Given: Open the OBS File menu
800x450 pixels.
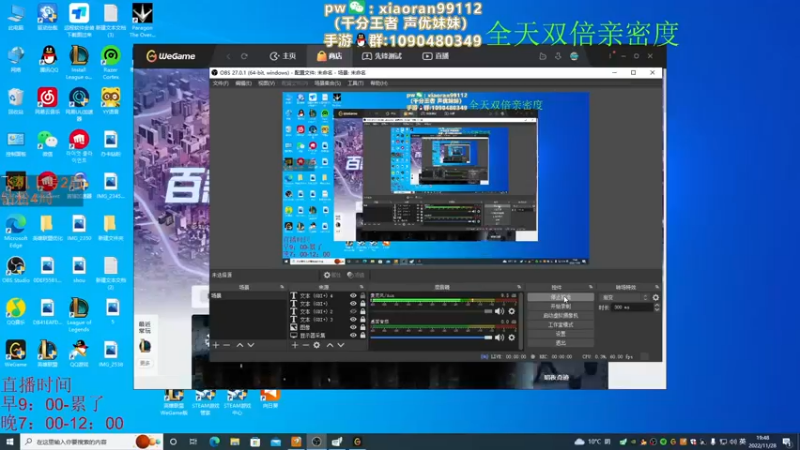Looking at the screenshot, I should [220, 83].
